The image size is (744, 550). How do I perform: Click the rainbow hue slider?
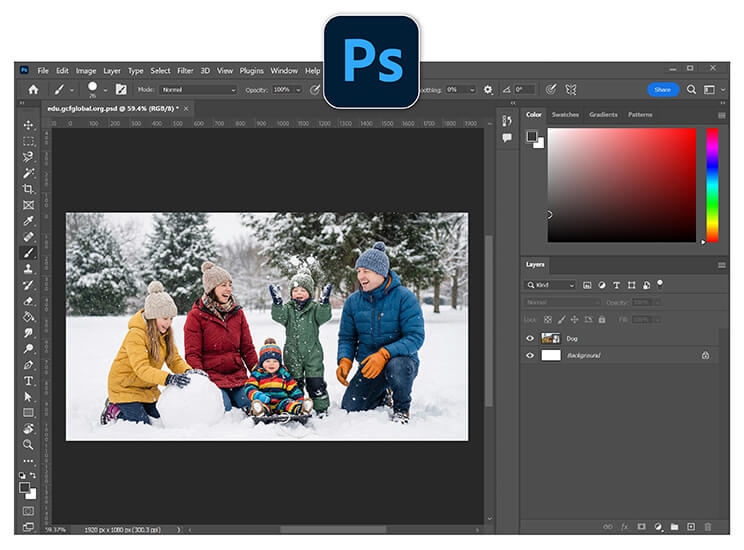[712, 185]
